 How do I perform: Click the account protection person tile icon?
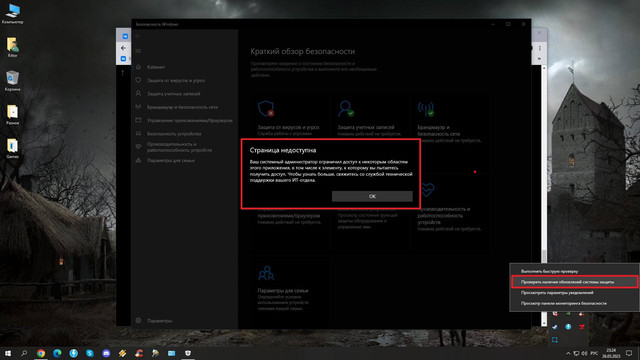click(x=346, y=109)
